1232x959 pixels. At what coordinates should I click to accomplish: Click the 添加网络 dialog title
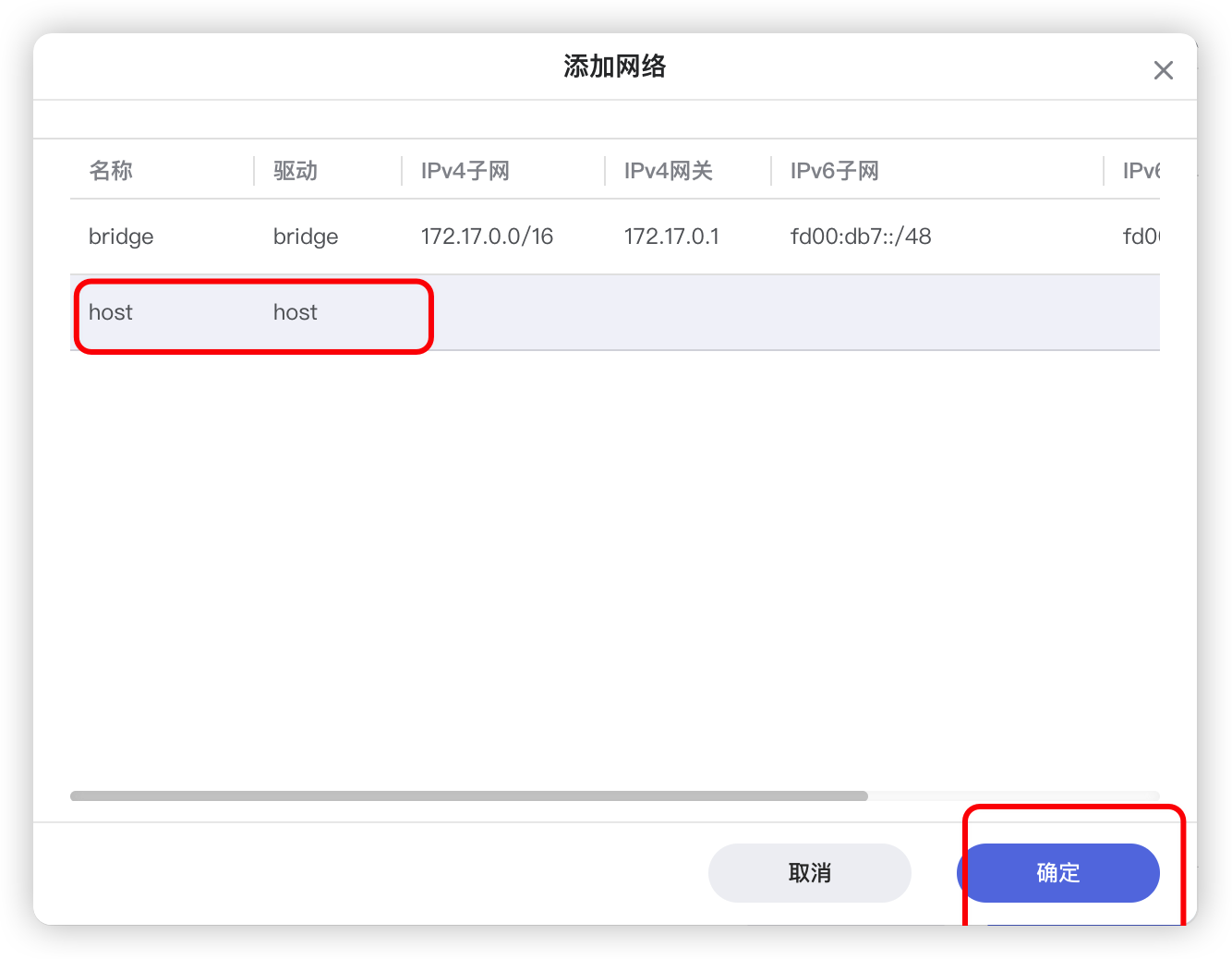pyautogui.click(x=615, y=67)
